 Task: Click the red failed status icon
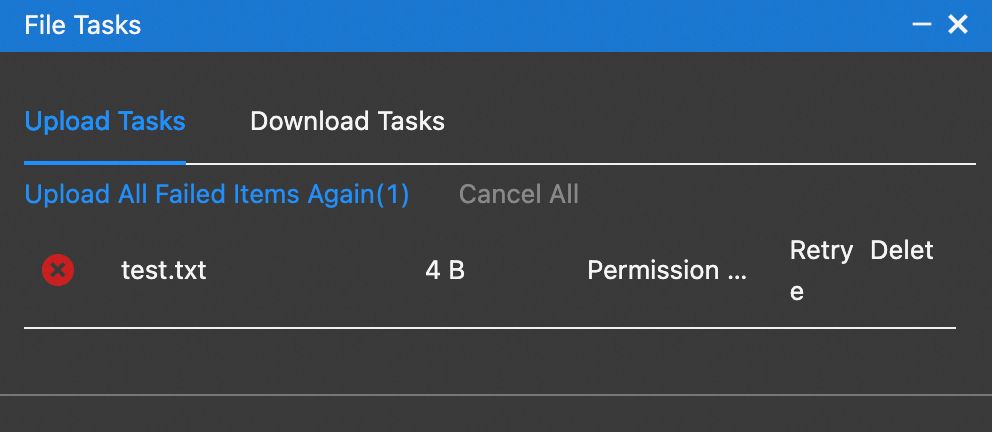[58, 270]
